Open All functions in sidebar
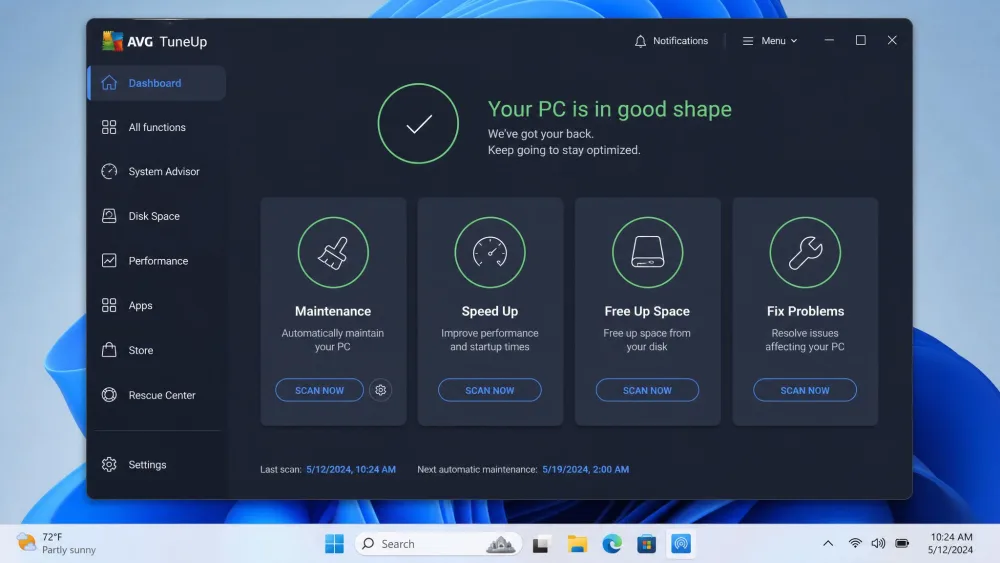 pos(157,127)
